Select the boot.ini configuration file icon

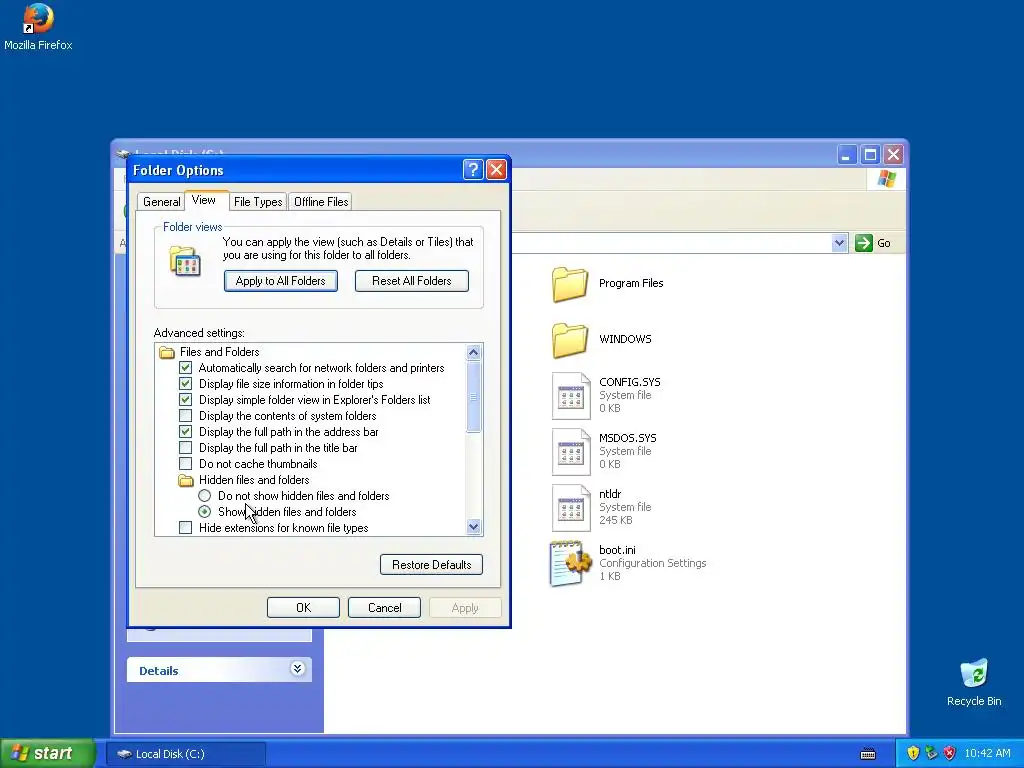click(571, 563)
